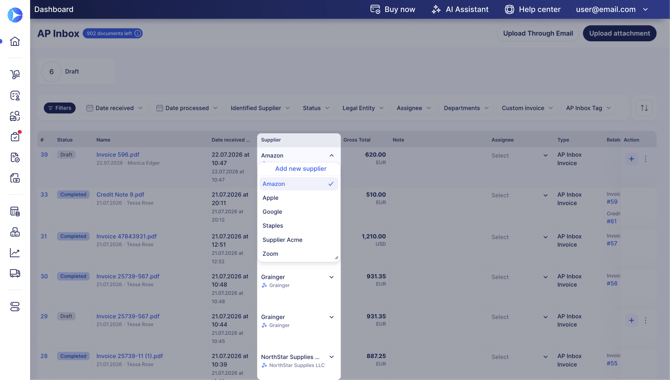Choose Staples from supplier list
The width and height of the screenshot is (670, 380).
pos(273,226)
